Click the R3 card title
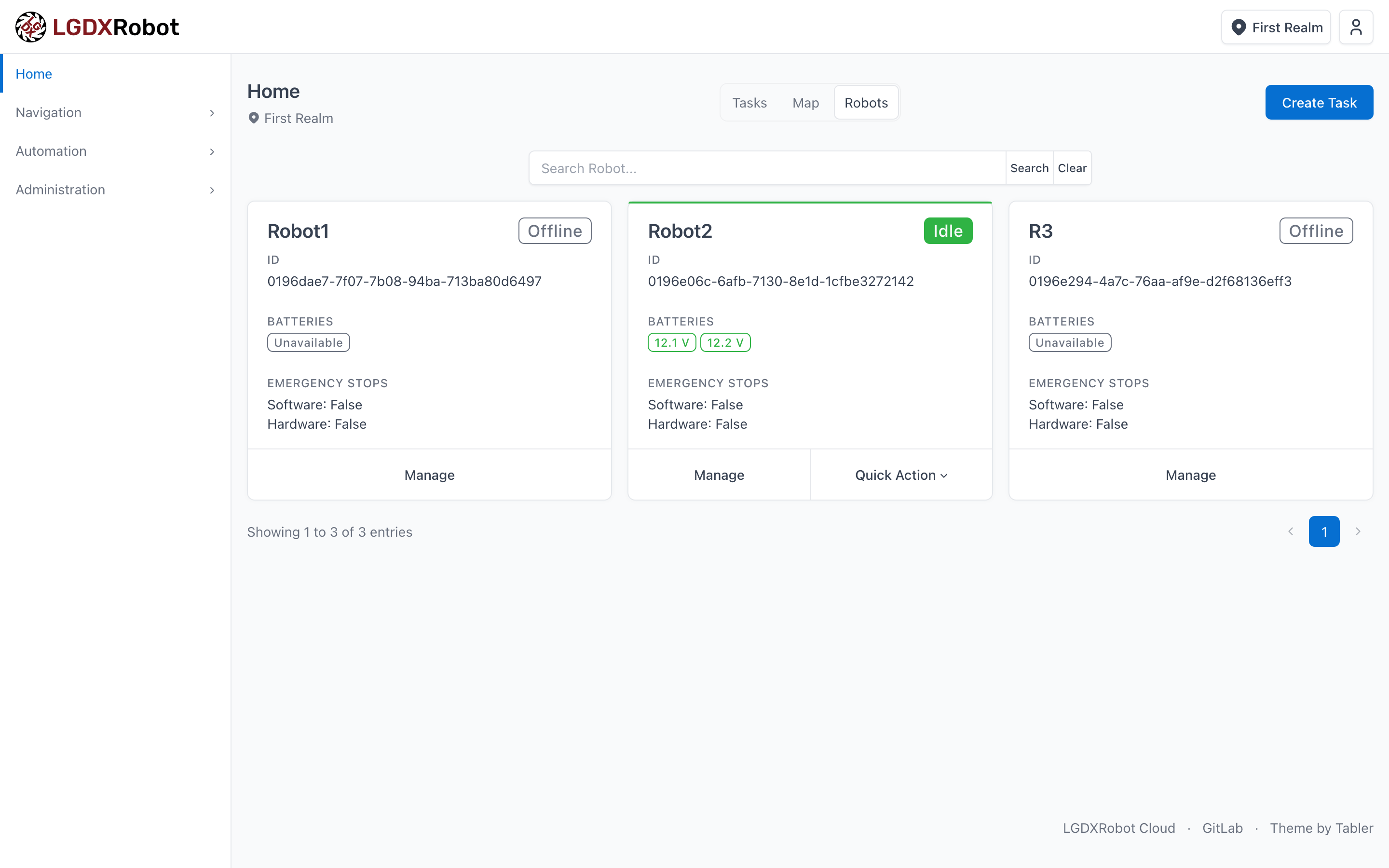1389x868 pixels. (1040, 231)
